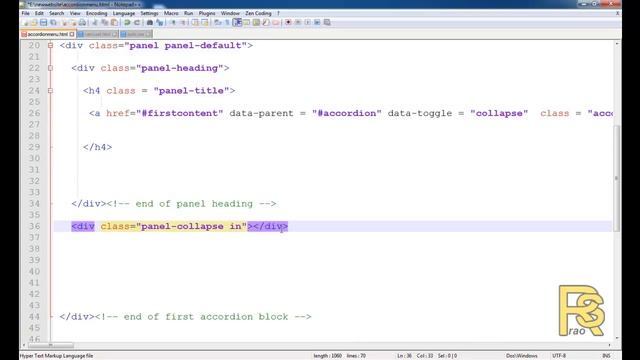Open the Encoding menu

click(96, 13)
